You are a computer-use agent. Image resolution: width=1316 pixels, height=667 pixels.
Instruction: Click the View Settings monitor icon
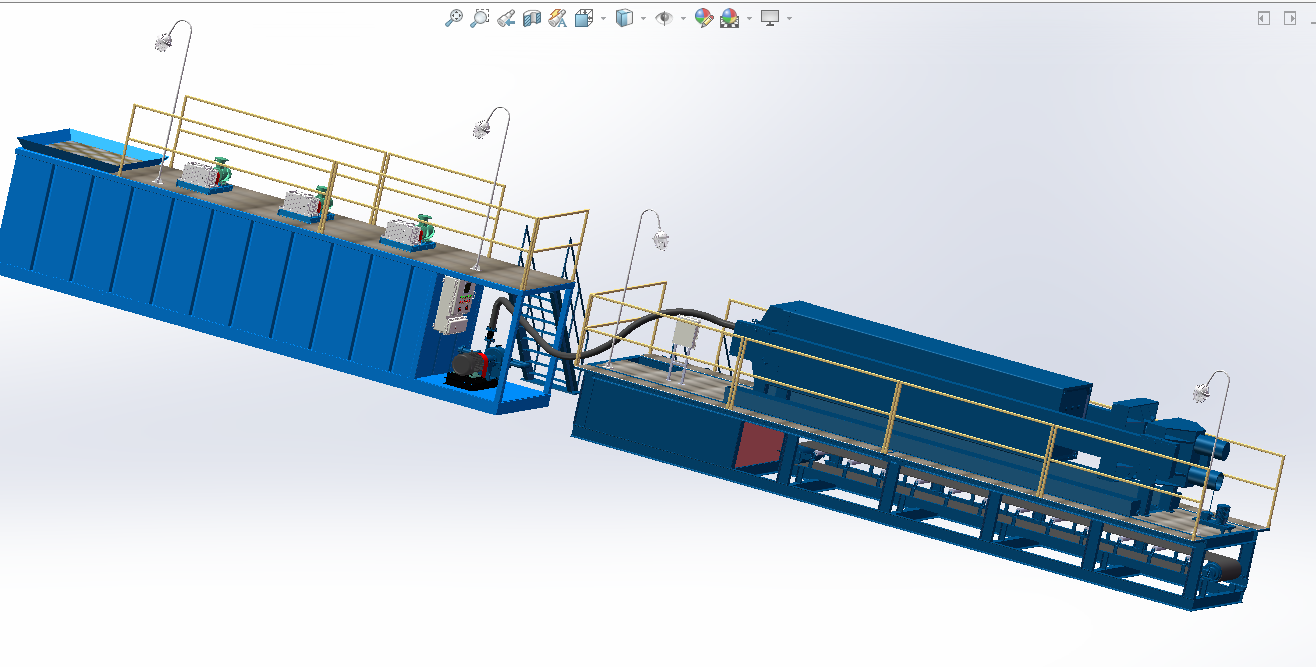pos(769,18)
